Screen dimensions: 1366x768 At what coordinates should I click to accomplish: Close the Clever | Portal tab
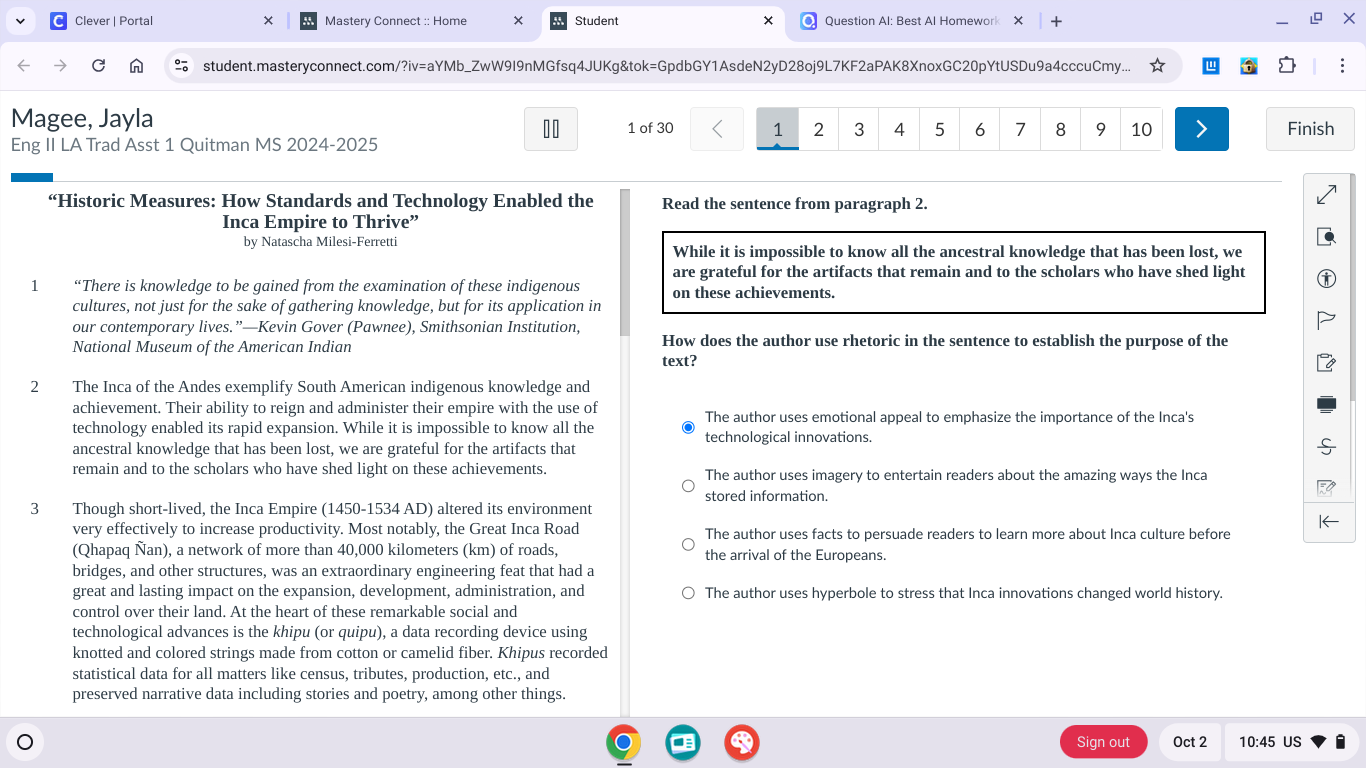tap(268, 21)
